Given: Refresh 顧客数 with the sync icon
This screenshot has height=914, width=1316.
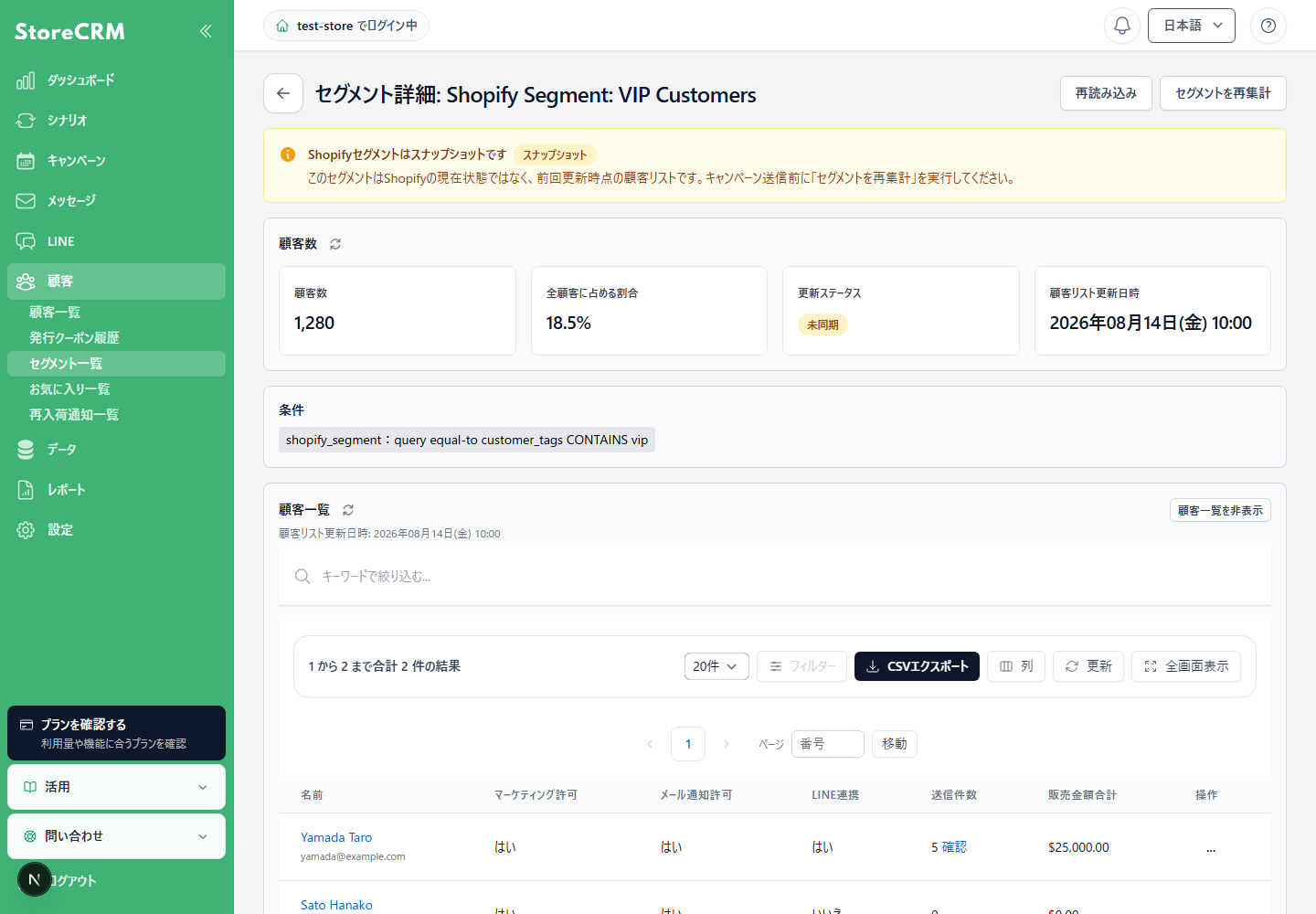Looking at the screenshot, I should [335, 244].
